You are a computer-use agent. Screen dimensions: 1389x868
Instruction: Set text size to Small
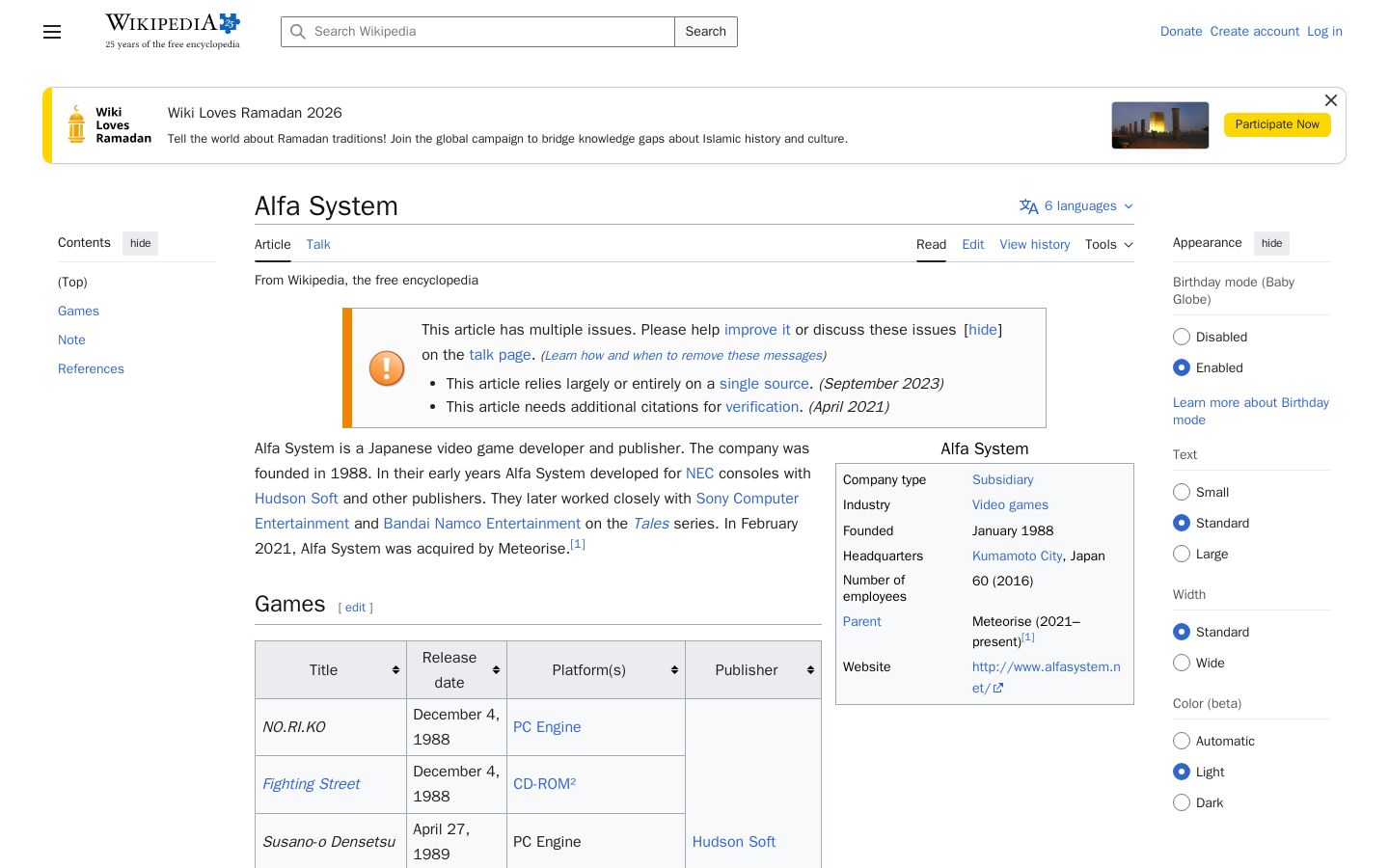[1182, 492]
